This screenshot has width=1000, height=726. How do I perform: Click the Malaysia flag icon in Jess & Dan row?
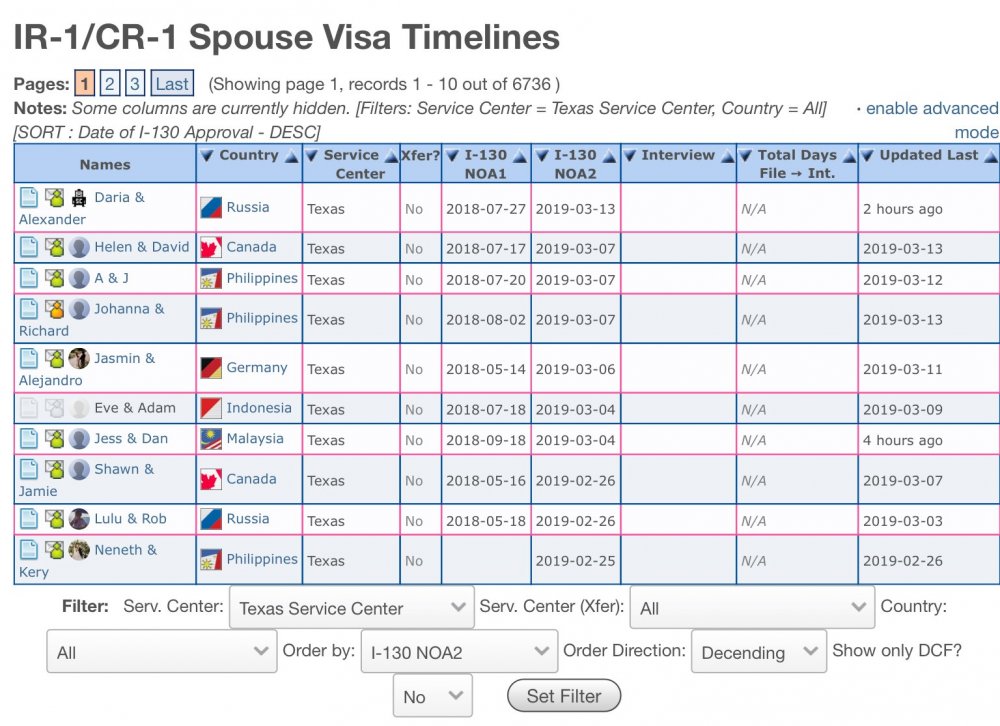click(211, 440)
